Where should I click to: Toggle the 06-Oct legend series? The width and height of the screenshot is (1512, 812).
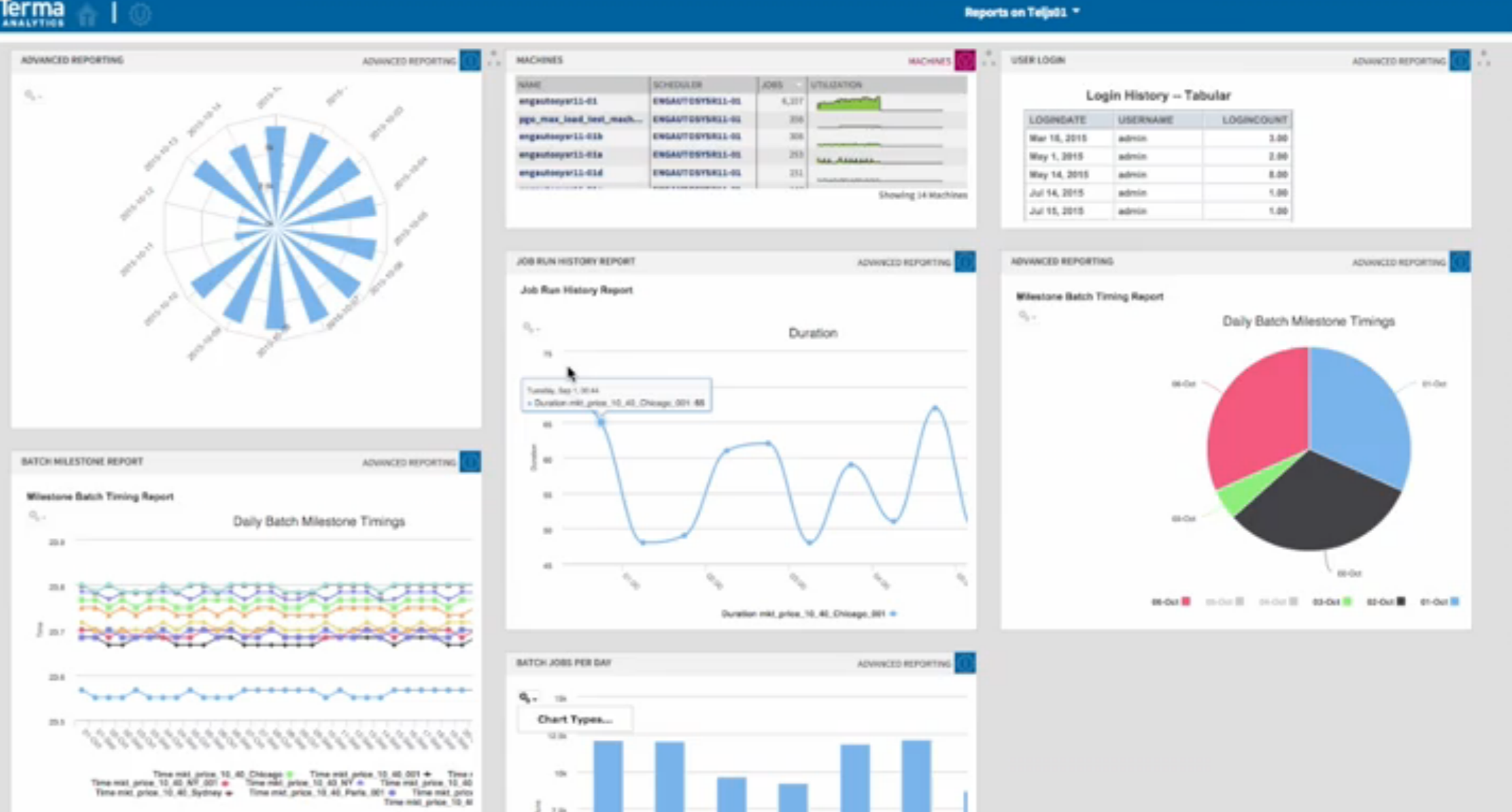tap(1170, 602)
